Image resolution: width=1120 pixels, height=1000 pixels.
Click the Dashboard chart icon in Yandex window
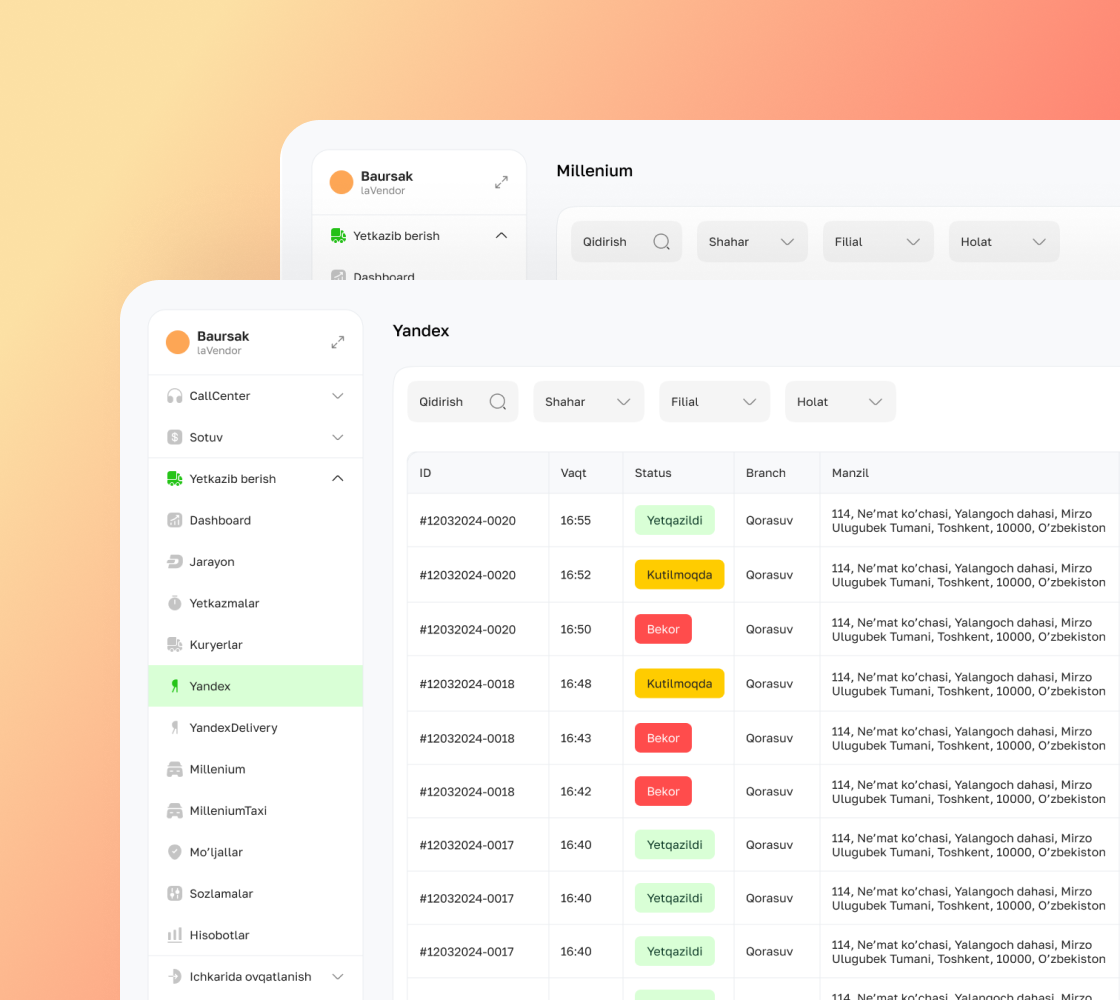click(174, 520)
